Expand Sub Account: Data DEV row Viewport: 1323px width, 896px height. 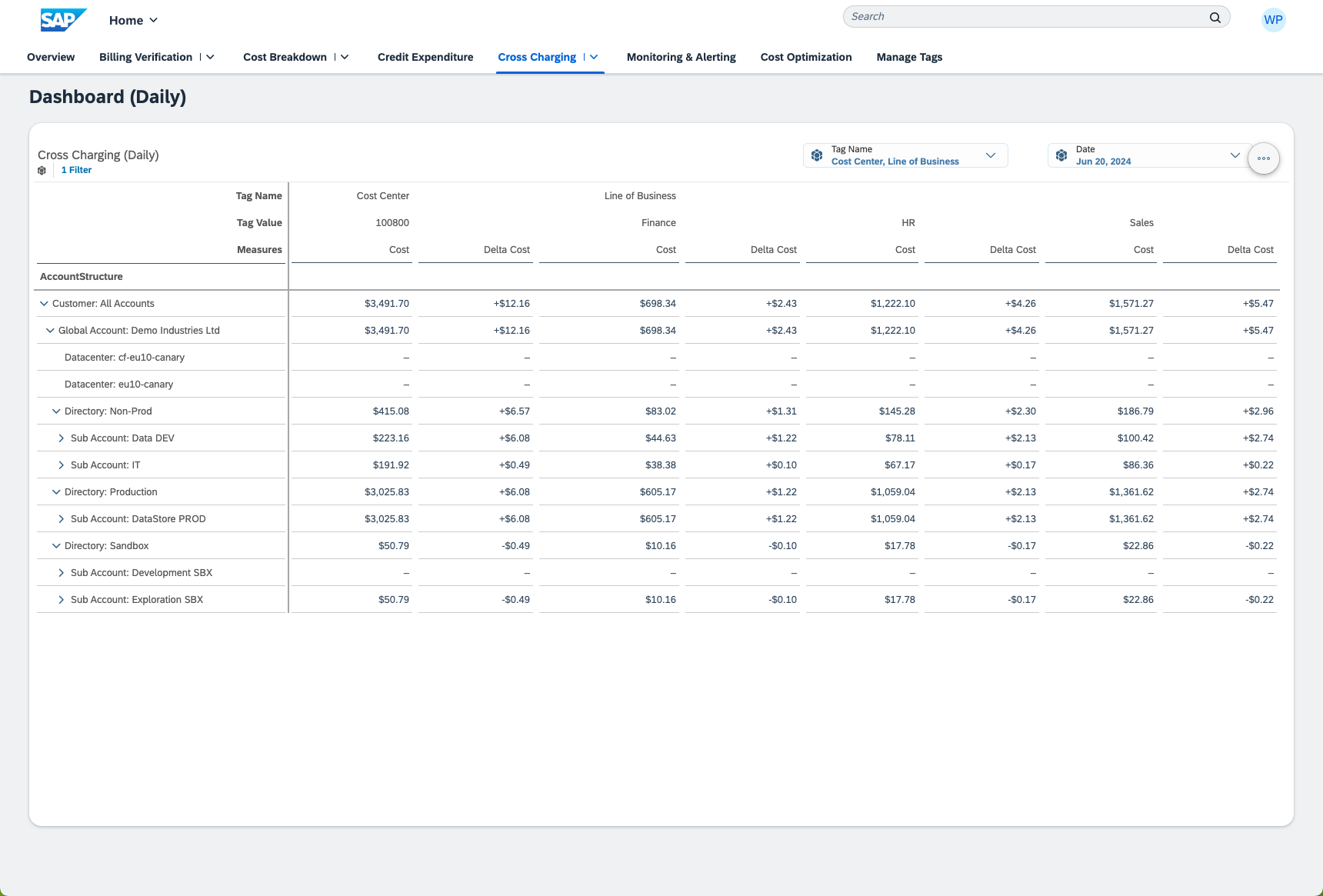pos(62,438)
